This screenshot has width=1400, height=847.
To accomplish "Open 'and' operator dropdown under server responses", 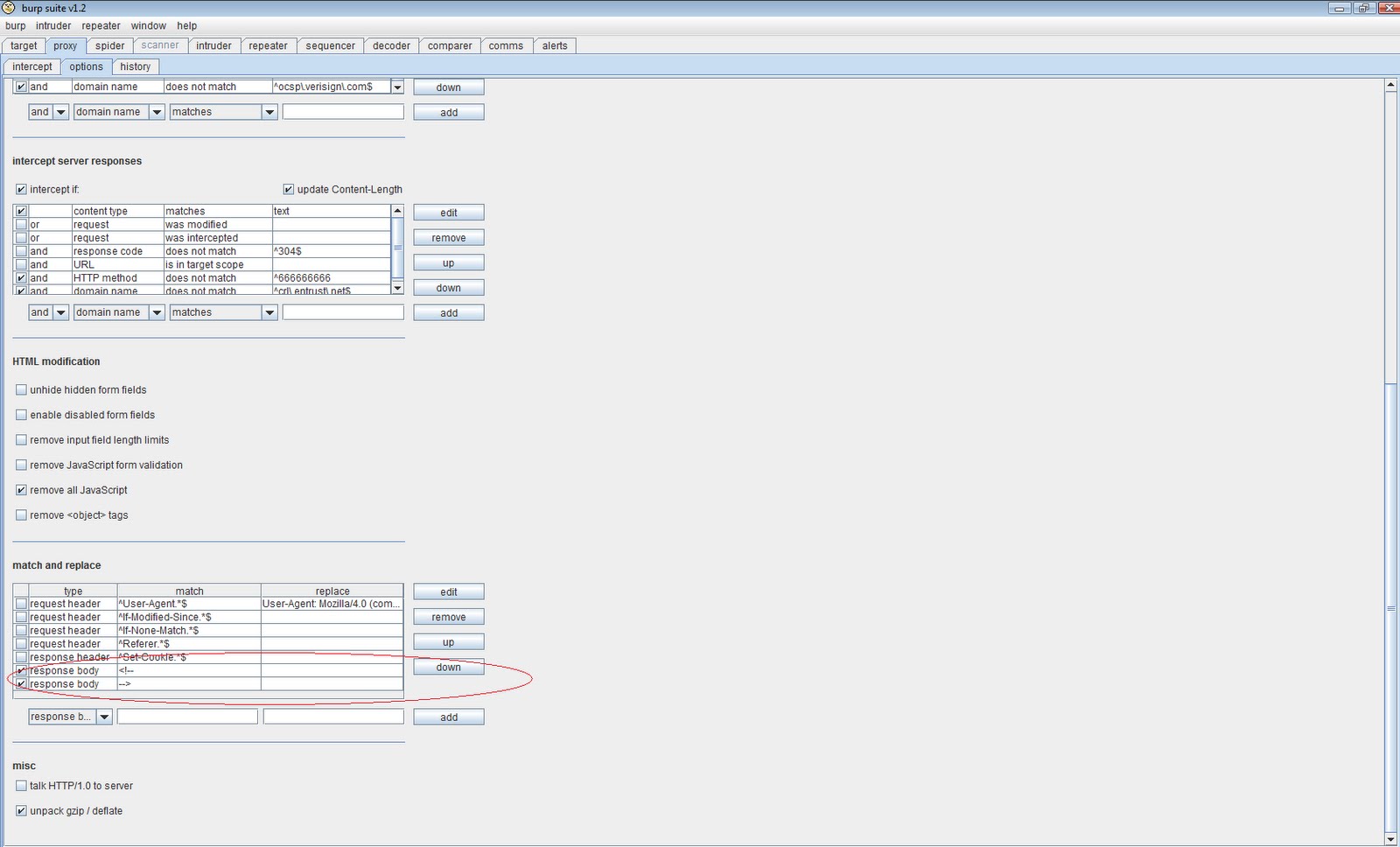I will (60, 312).
